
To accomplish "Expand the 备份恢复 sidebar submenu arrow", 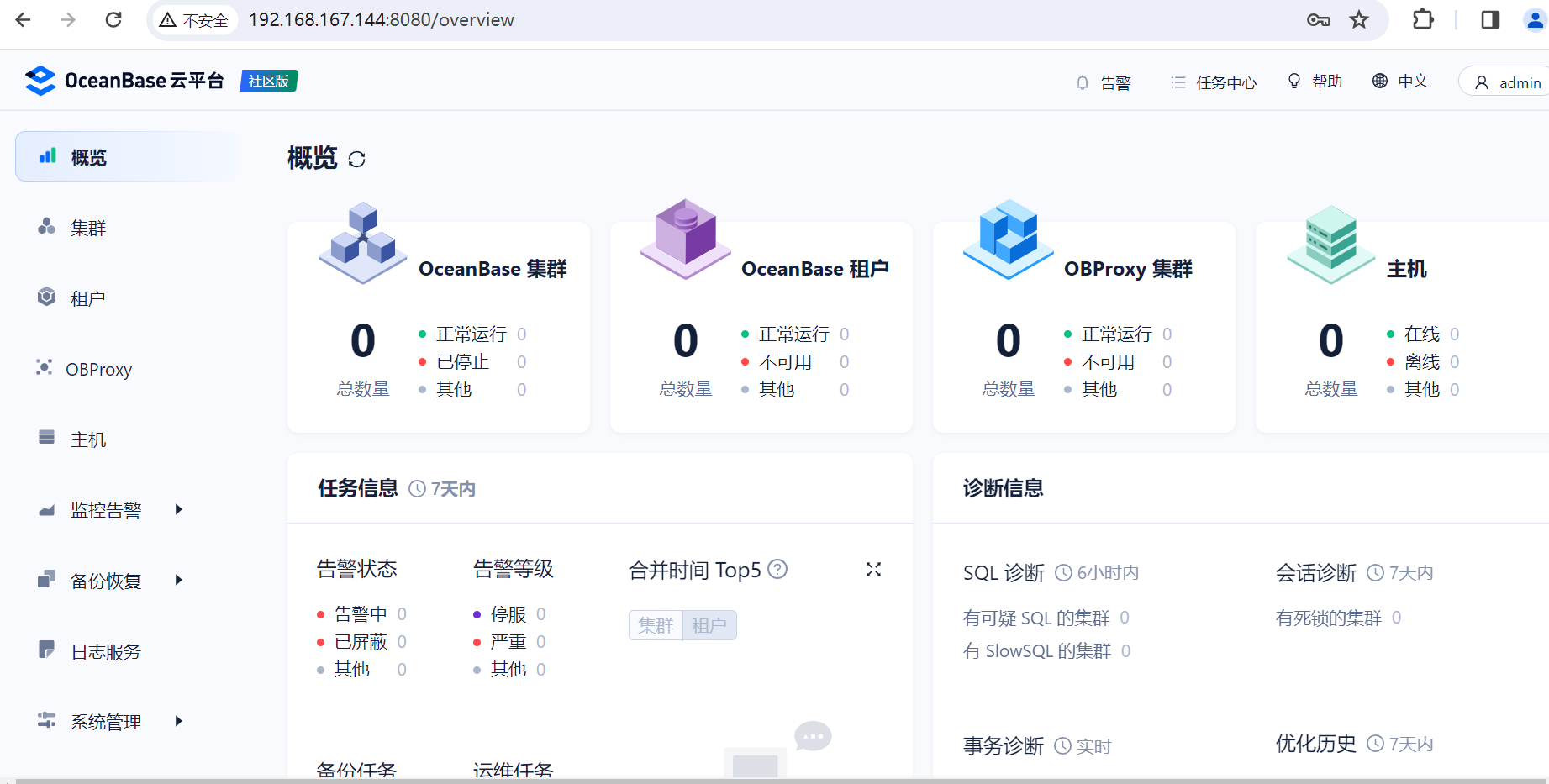I will tap(178, 580).
